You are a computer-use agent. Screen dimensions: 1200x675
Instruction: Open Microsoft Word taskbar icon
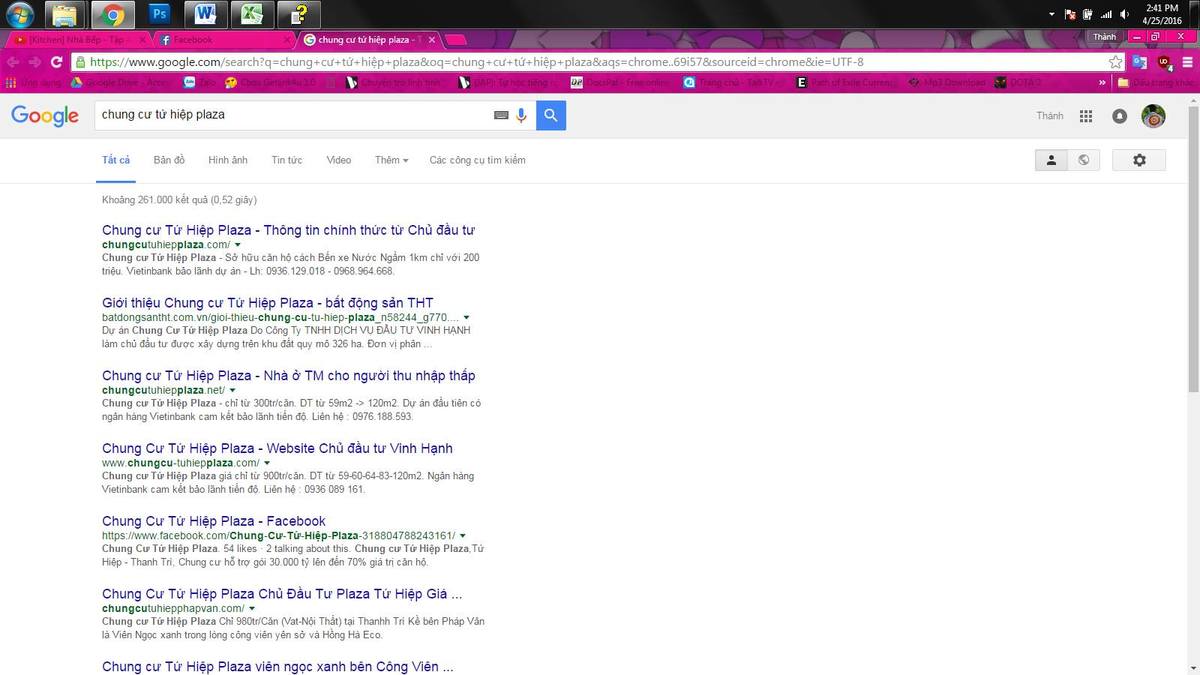[x=206, y=14]
